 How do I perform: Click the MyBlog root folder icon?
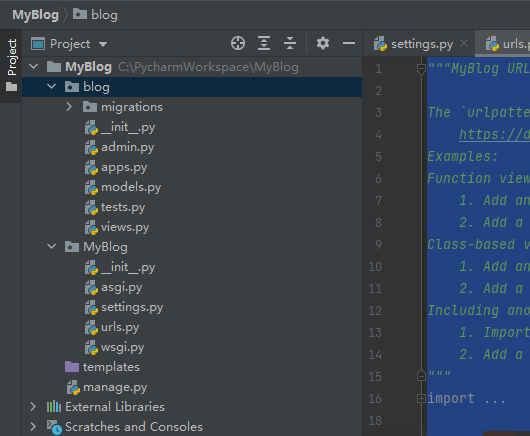point(54,67)
